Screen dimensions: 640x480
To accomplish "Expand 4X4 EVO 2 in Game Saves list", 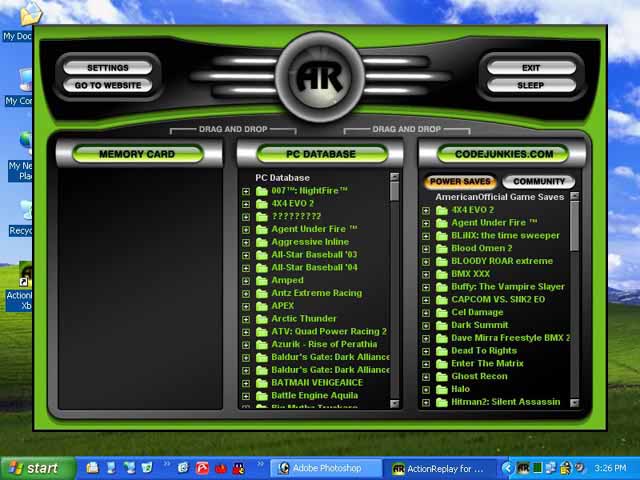I will click(x=426, y=211).
